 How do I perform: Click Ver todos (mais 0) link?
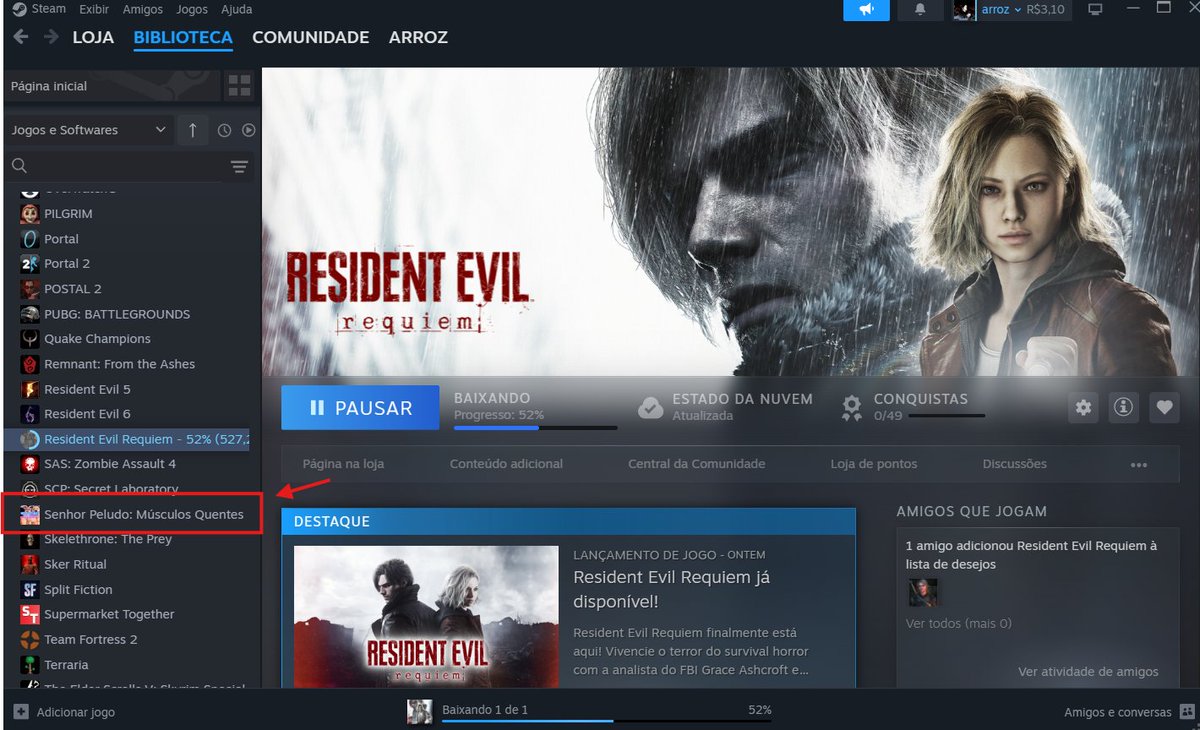(958, 623)
